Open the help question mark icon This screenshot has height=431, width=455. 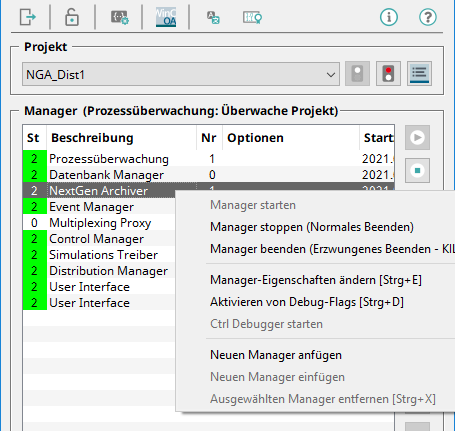[428, 17]
